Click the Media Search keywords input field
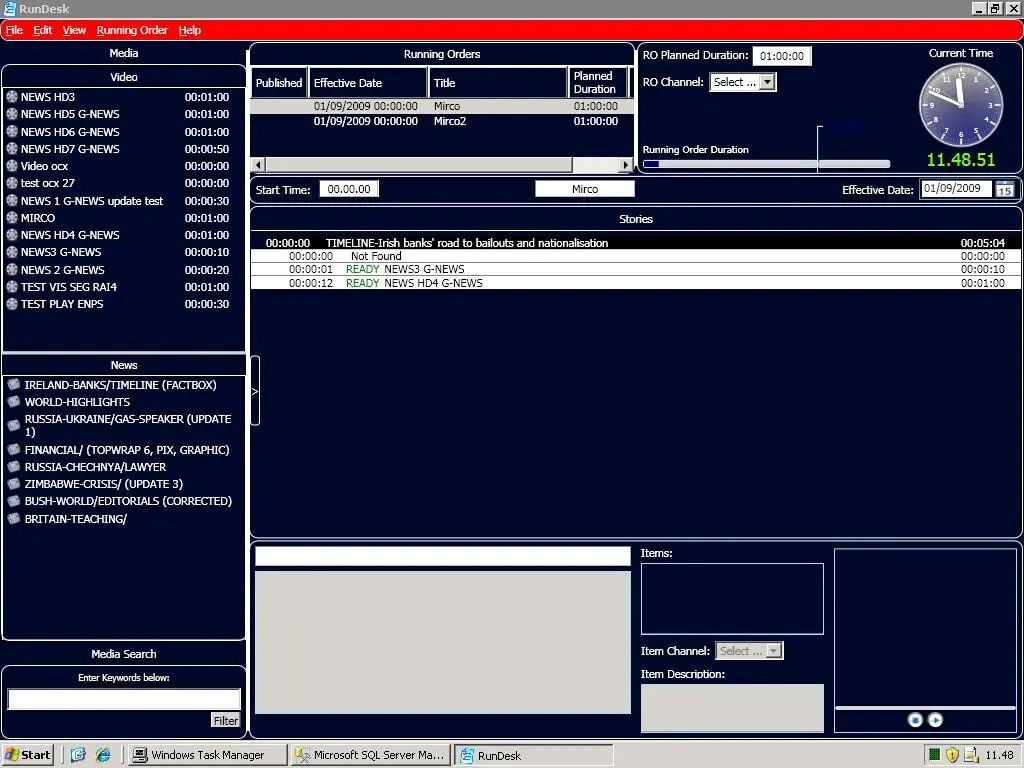Screen dimensions: 1024x768 pyautogui.click(x=124, y=699)
